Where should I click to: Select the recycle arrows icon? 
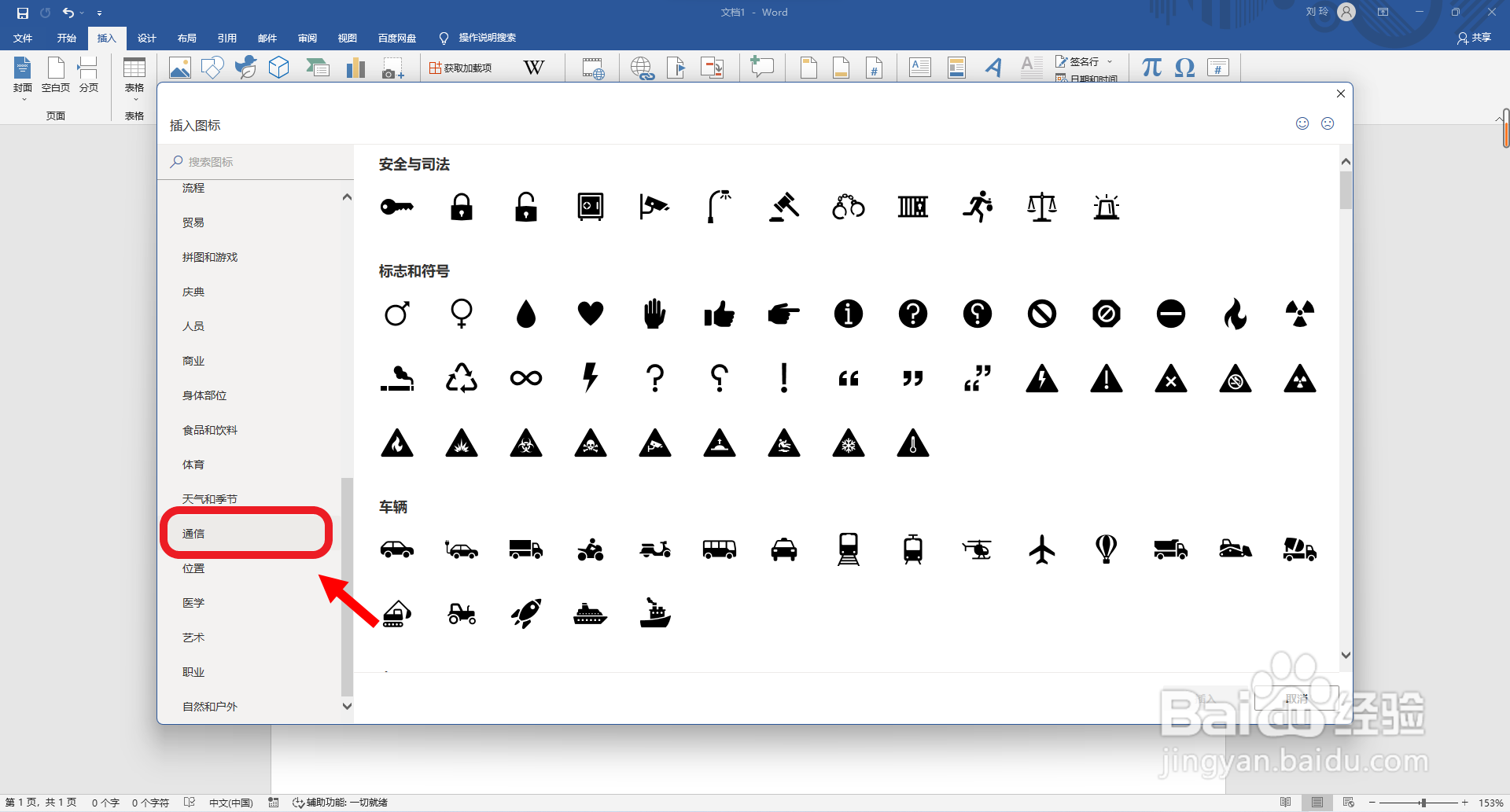point(462,378)
